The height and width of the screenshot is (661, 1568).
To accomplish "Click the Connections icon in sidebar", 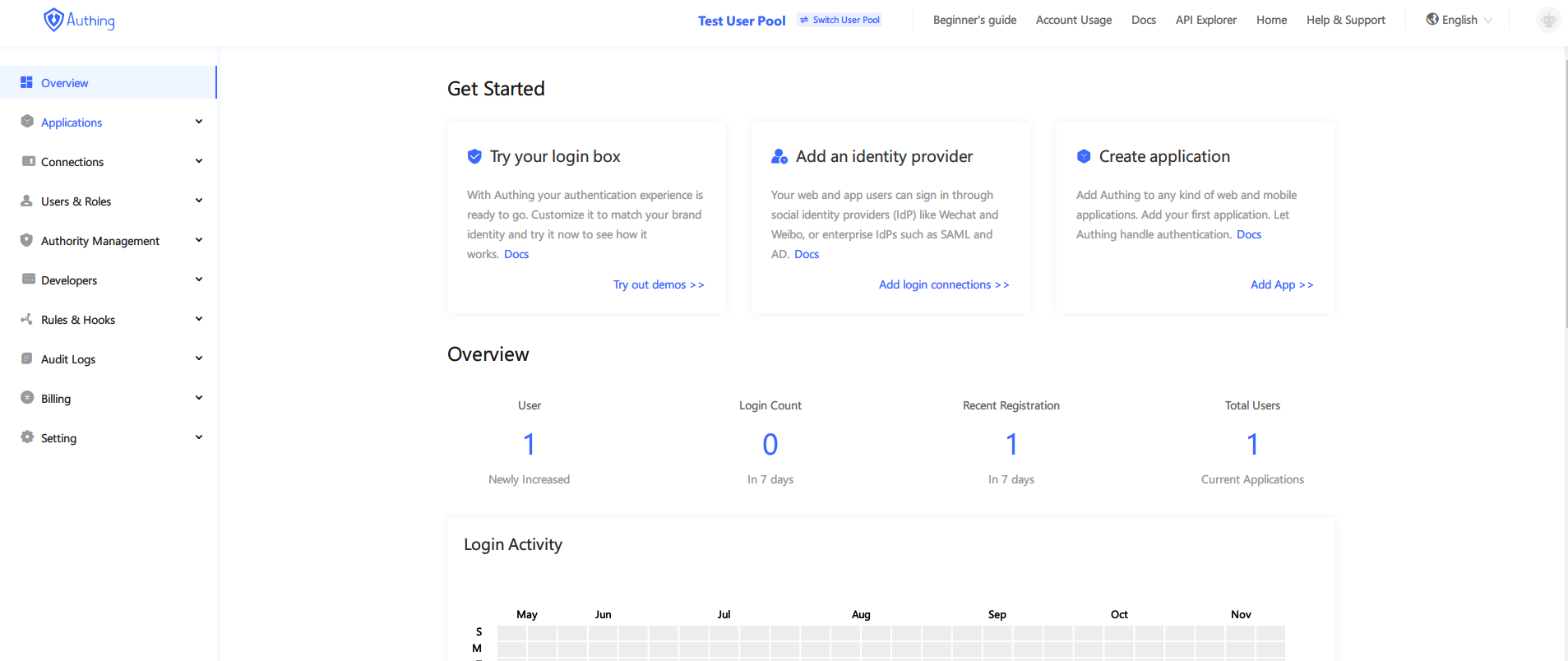I will [x=28, y=161].
